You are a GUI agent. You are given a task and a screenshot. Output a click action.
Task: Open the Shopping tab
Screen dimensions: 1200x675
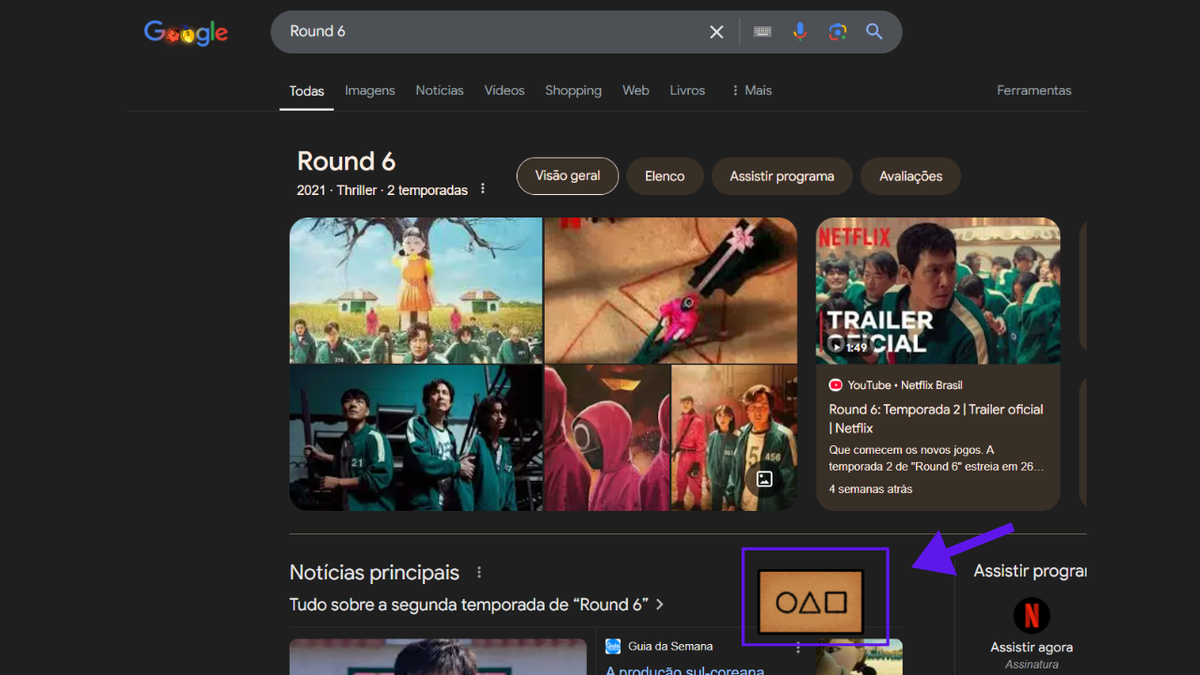point(573,90)
